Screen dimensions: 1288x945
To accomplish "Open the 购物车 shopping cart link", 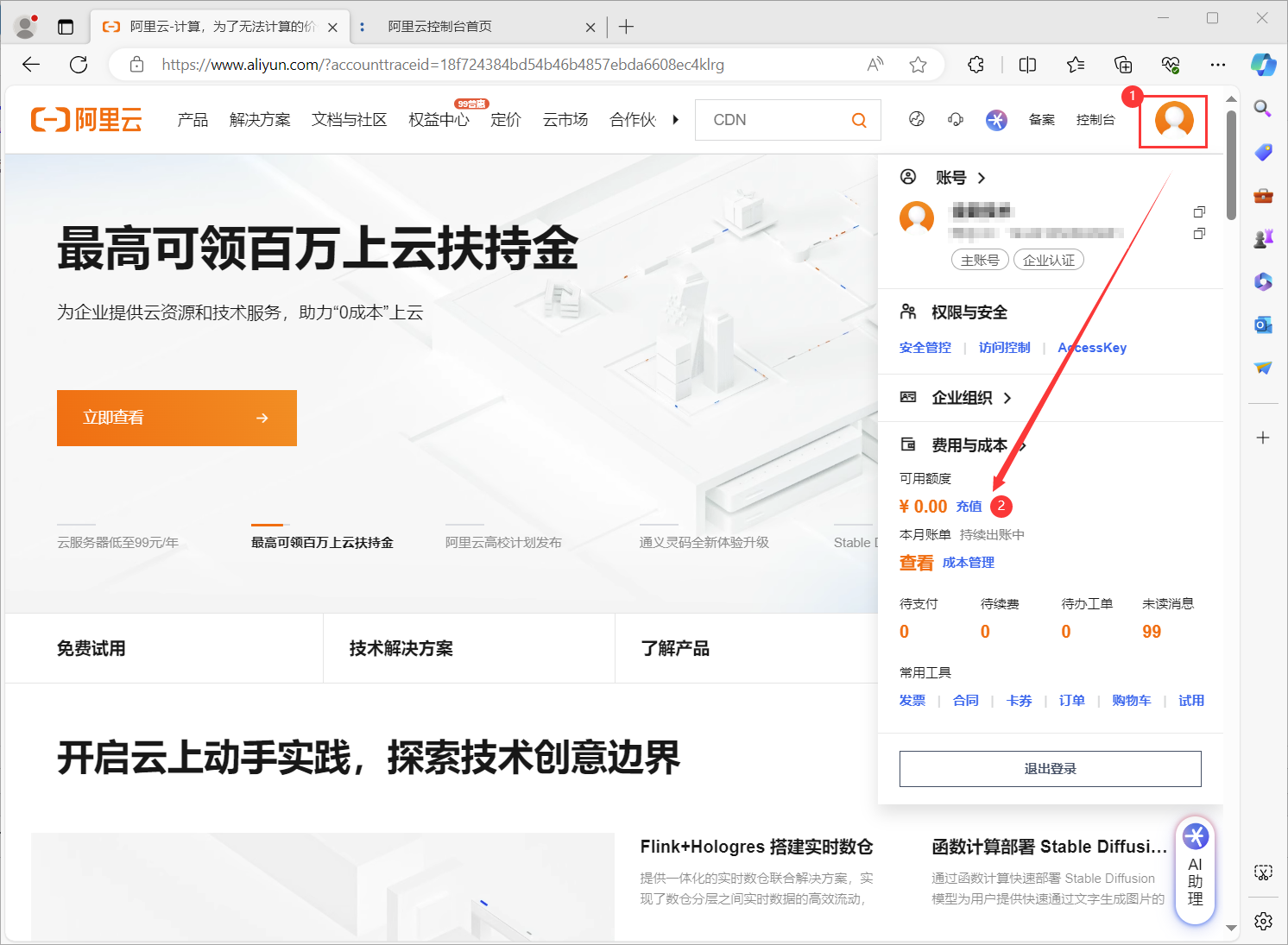I will 1132,701.
